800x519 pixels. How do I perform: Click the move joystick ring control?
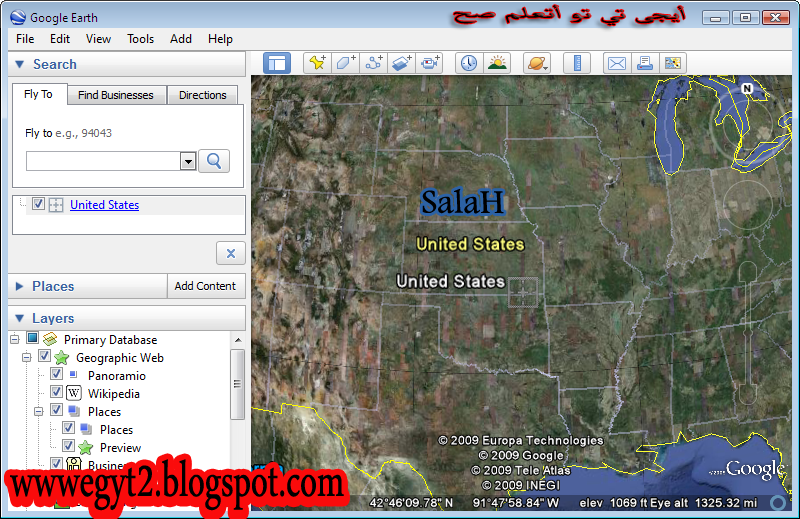[747, 205]
